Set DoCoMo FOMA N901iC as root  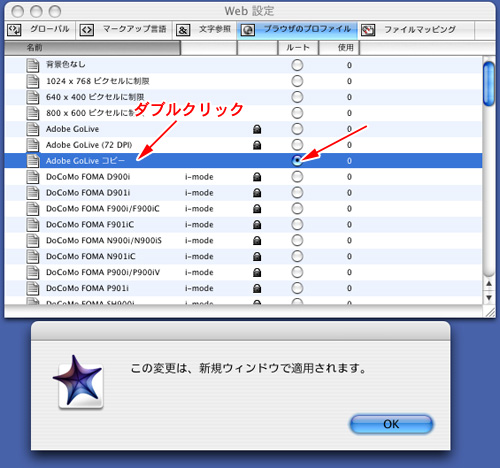coord(297,256)
